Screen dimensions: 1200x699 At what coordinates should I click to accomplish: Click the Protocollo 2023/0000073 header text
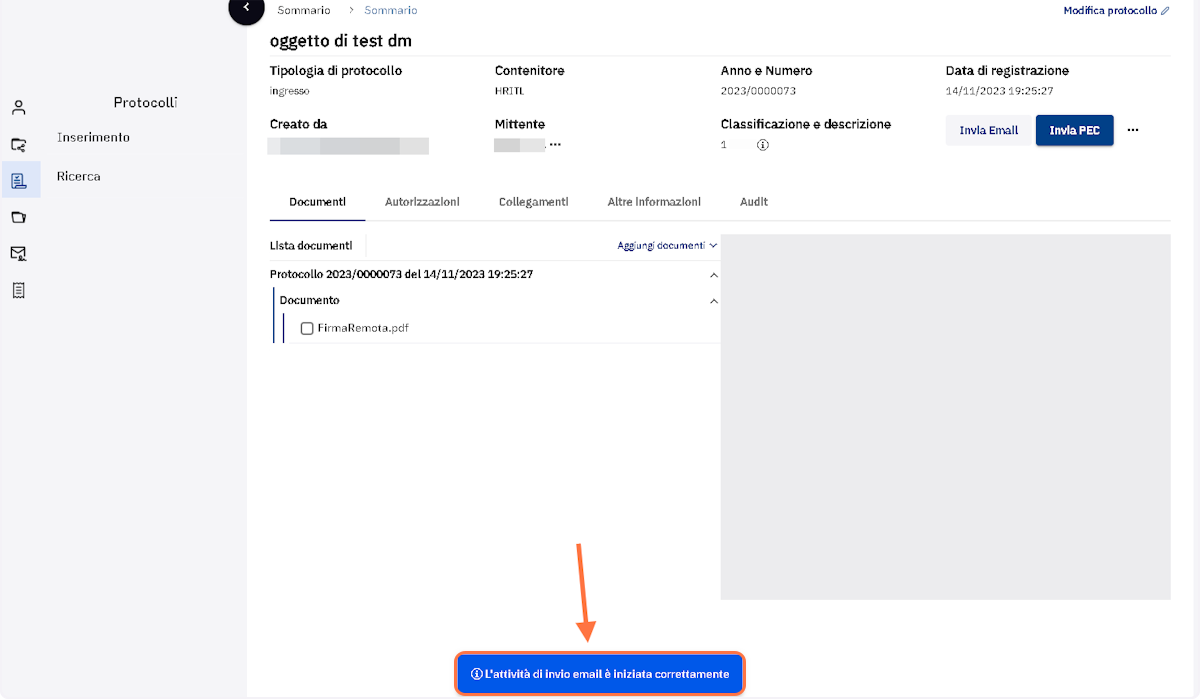(401, 275)
